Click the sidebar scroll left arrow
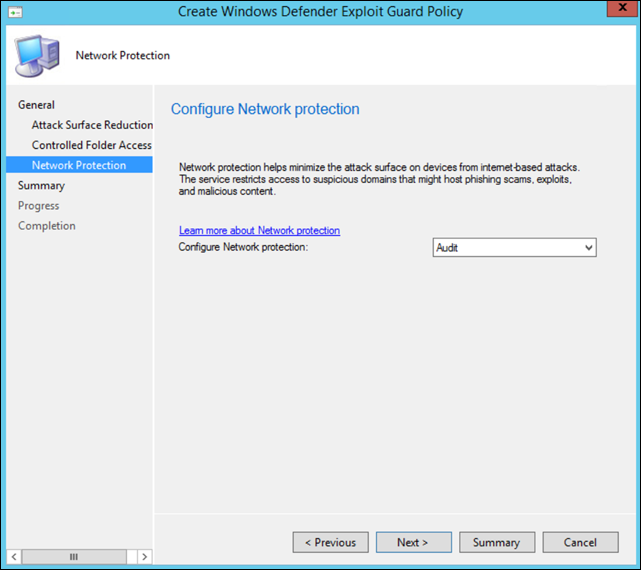Screen dimensions: 641x570 coord(14,557)
